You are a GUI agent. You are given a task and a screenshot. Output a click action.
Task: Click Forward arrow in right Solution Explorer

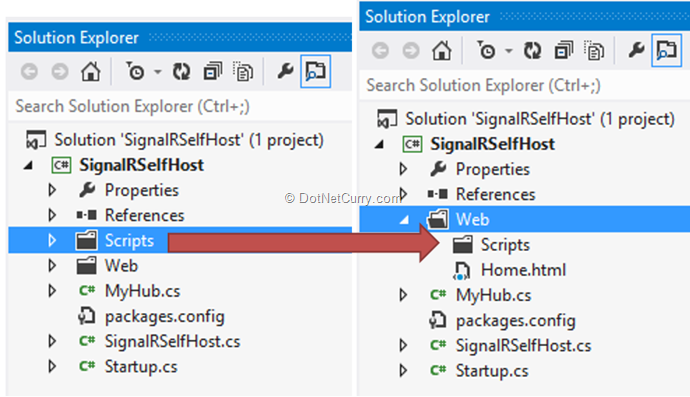[411, 51]
